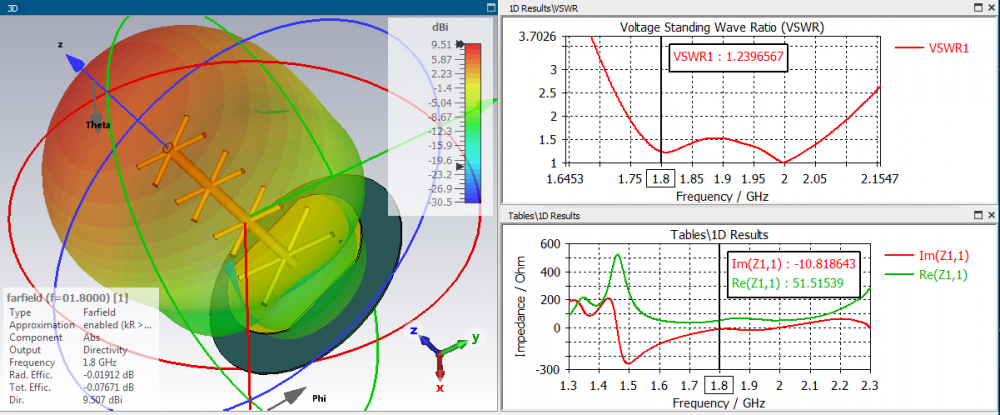Click the VSWR1 : 1.2396567 marker label
Image resolution: width=1000 pixels, height=415 pixels.
point(728,56)
